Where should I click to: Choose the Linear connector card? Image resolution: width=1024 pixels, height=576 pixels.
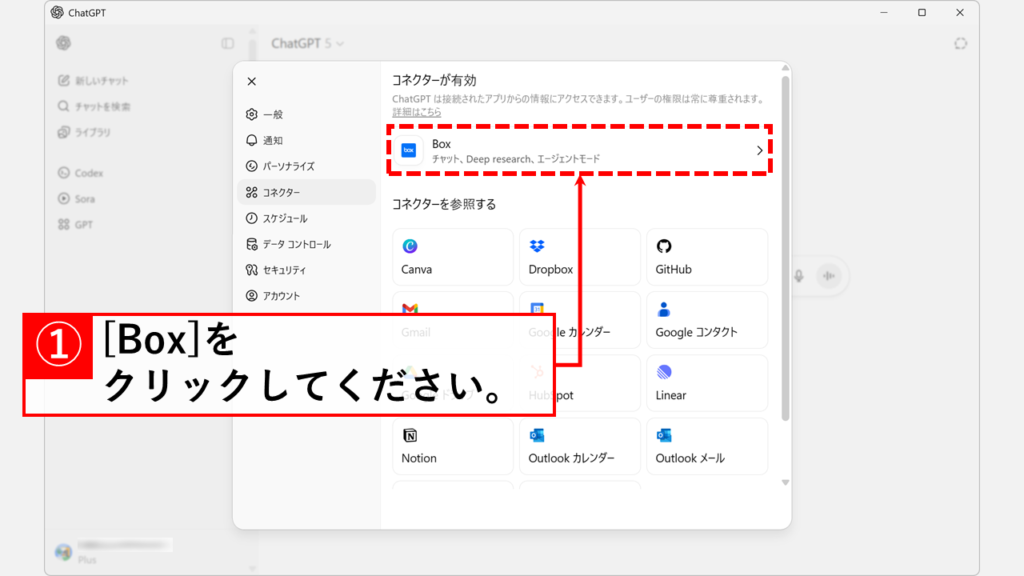click(x=707, y=383)
